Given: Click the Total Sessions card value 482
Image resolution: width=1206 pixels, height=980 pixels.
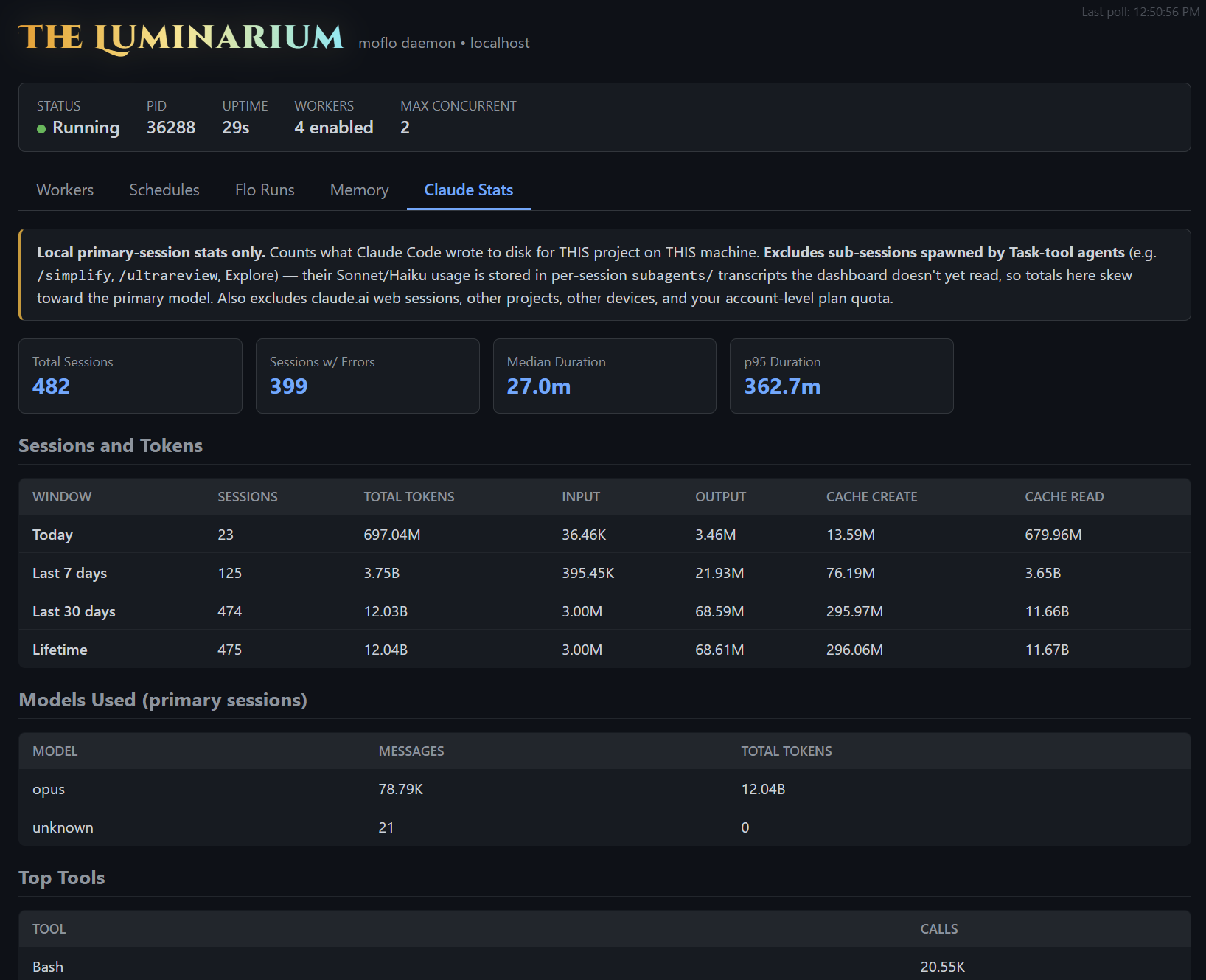Looking at the screenshot, I should pyautogui.click(x=51, y=386).
